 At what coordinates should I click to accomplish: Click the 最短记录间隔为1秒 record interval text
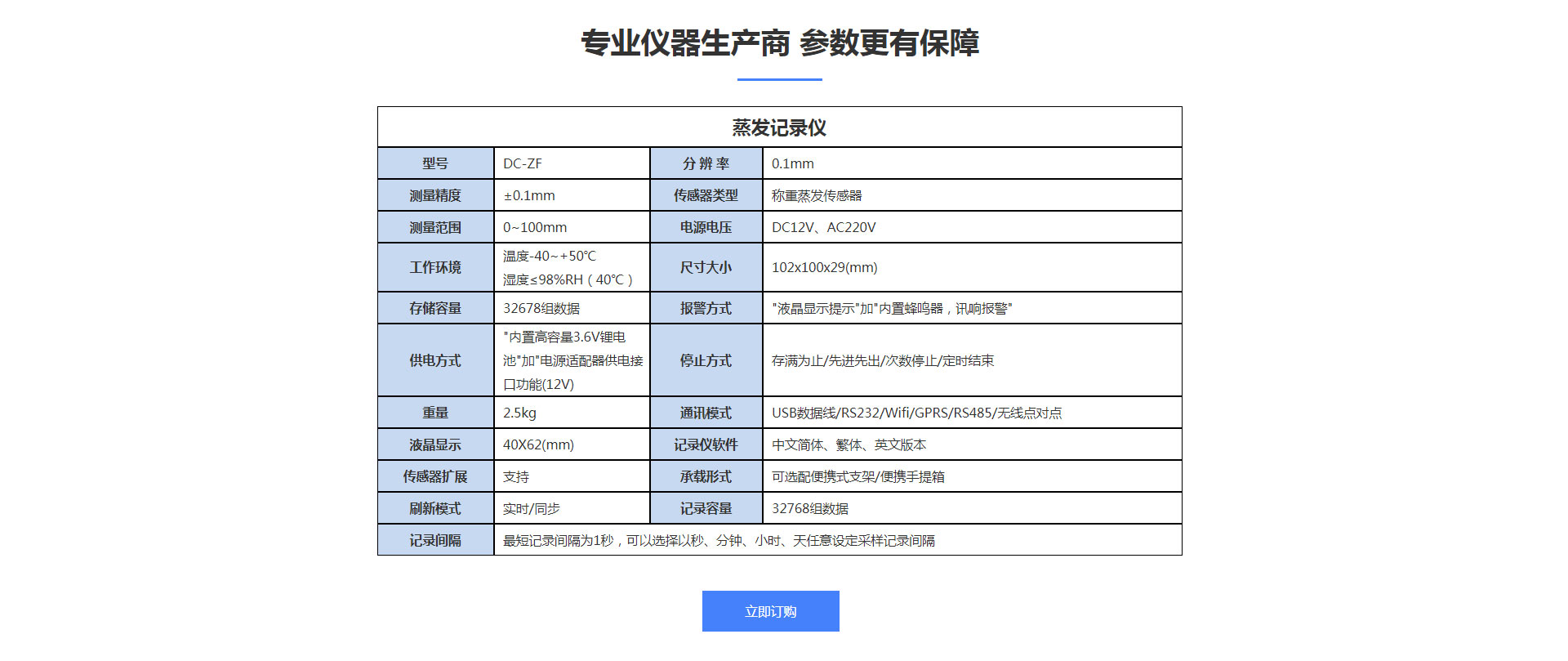tap(719, 540)
